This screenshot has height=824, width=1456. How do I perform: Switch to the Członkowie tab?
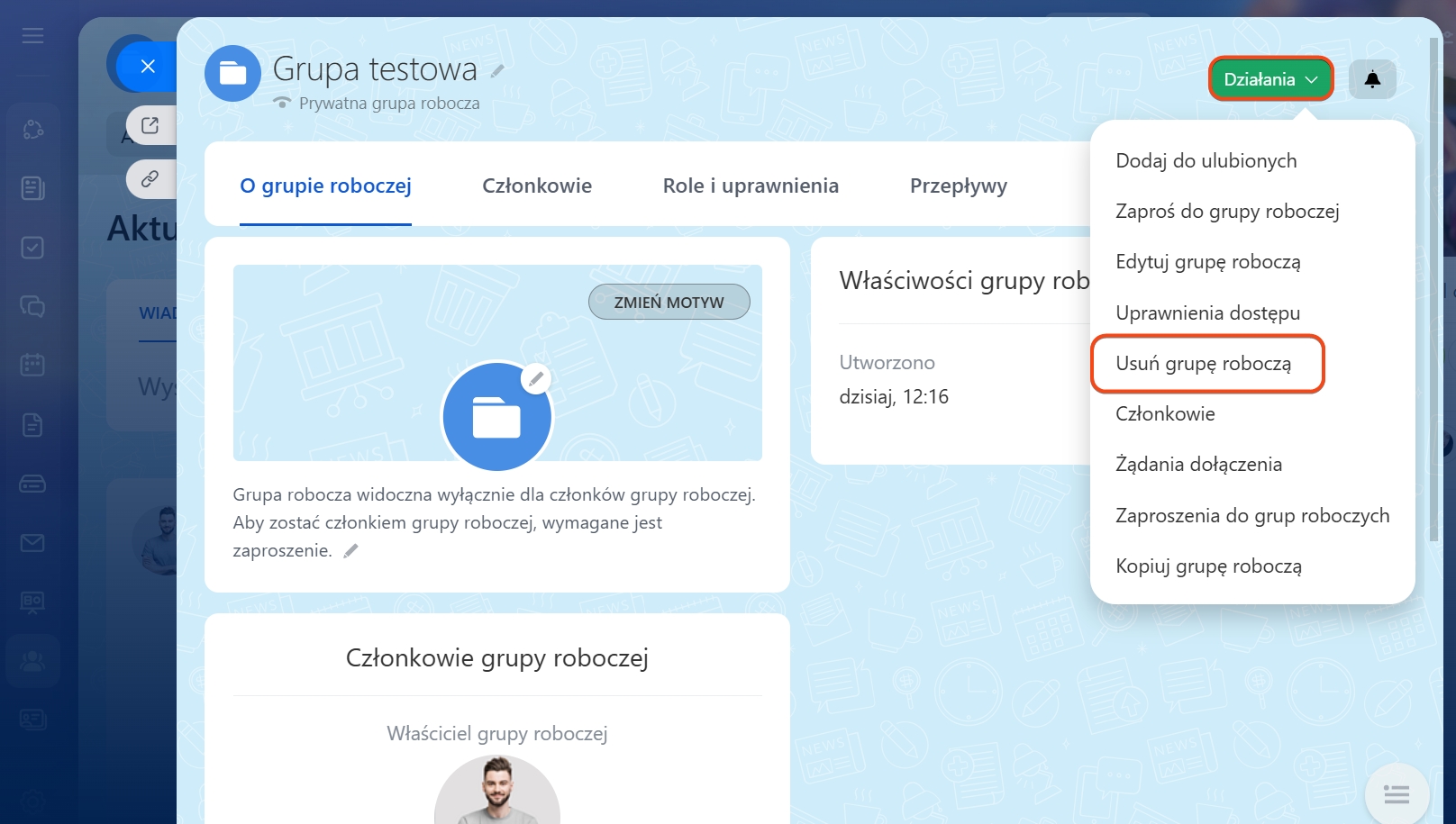coord(537,186)
